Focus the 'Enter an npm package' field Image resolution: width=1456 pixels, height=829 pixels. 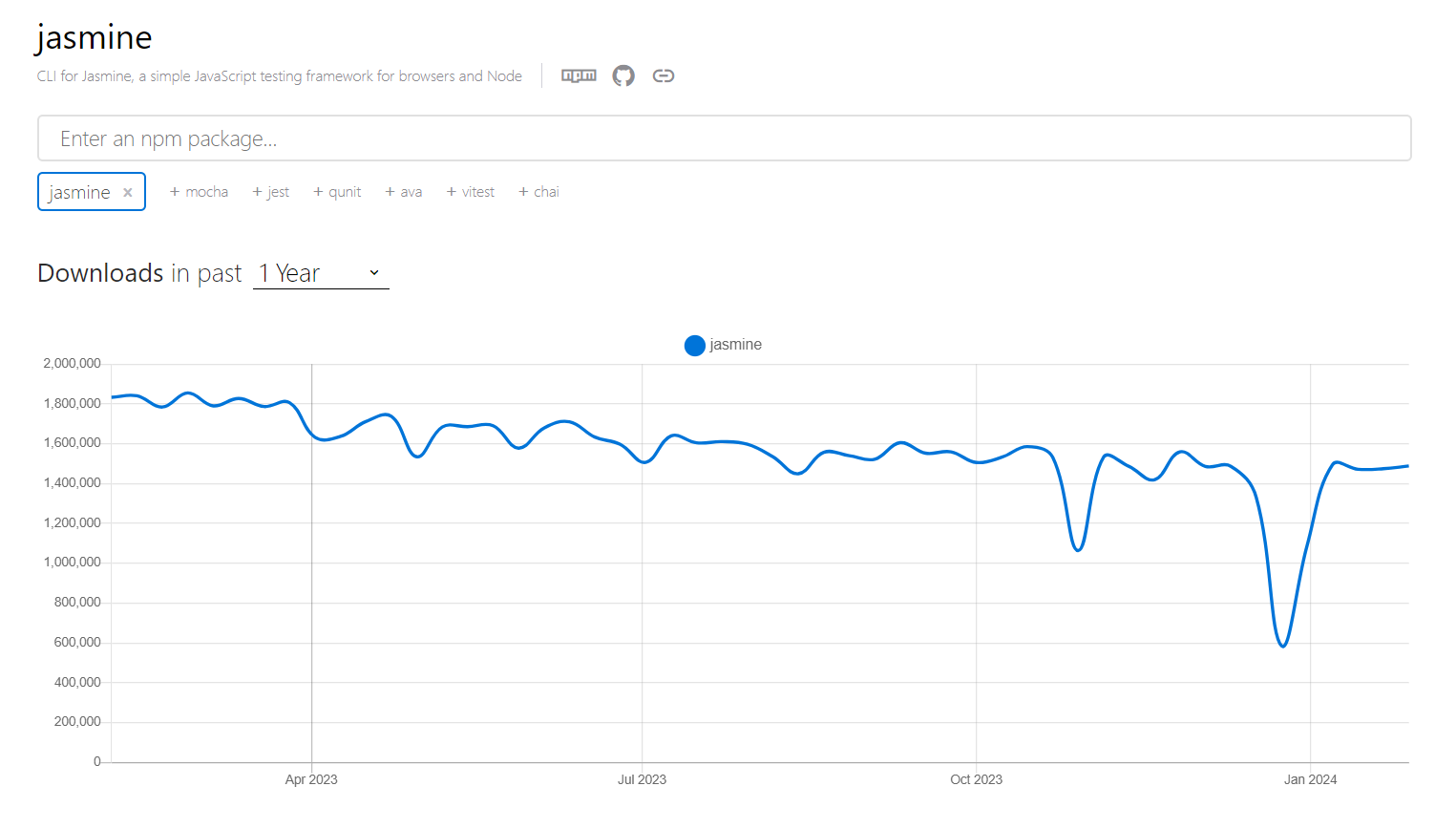coord(724,138)
